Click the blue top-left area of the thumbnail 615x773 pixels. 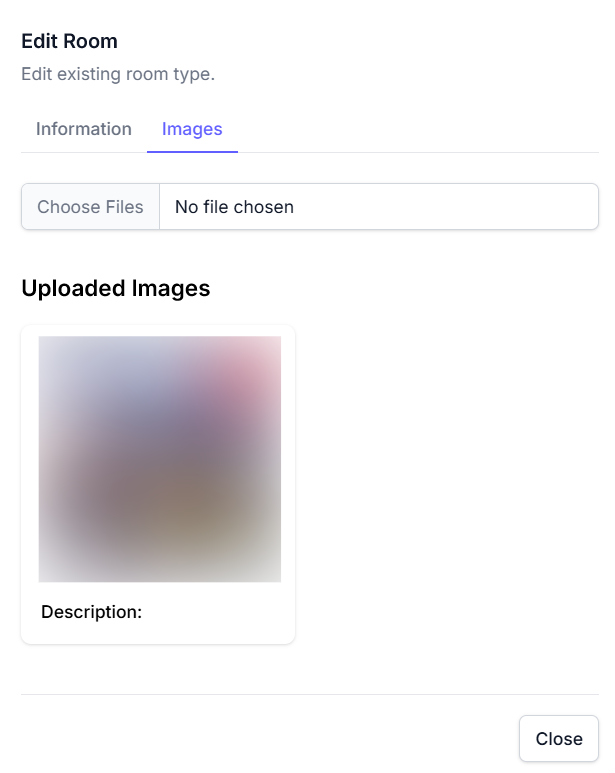pos(90,375)
